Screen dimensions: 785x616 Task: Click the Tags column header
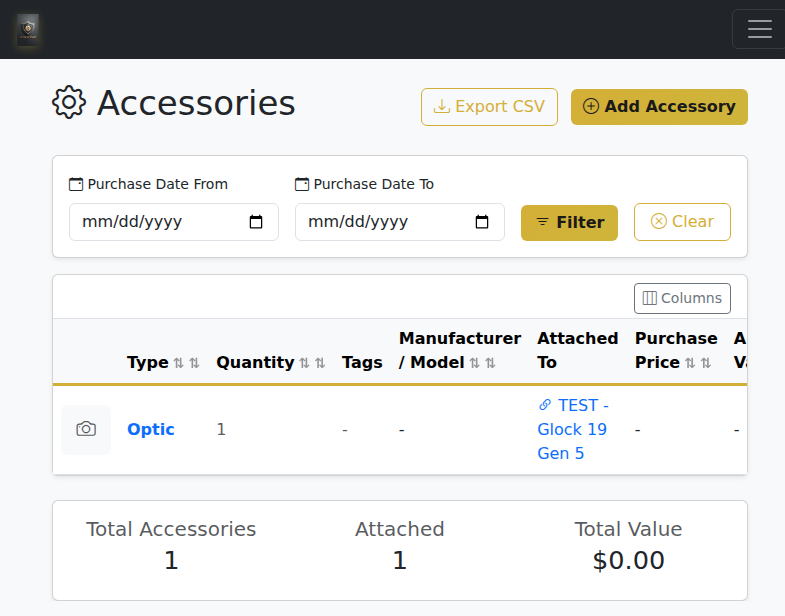(362, 363)
